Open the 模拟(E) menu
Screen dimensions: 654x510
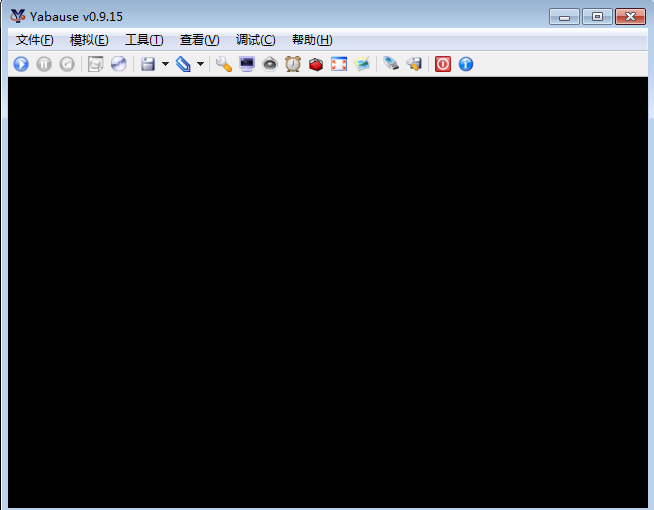click(89, 40)
